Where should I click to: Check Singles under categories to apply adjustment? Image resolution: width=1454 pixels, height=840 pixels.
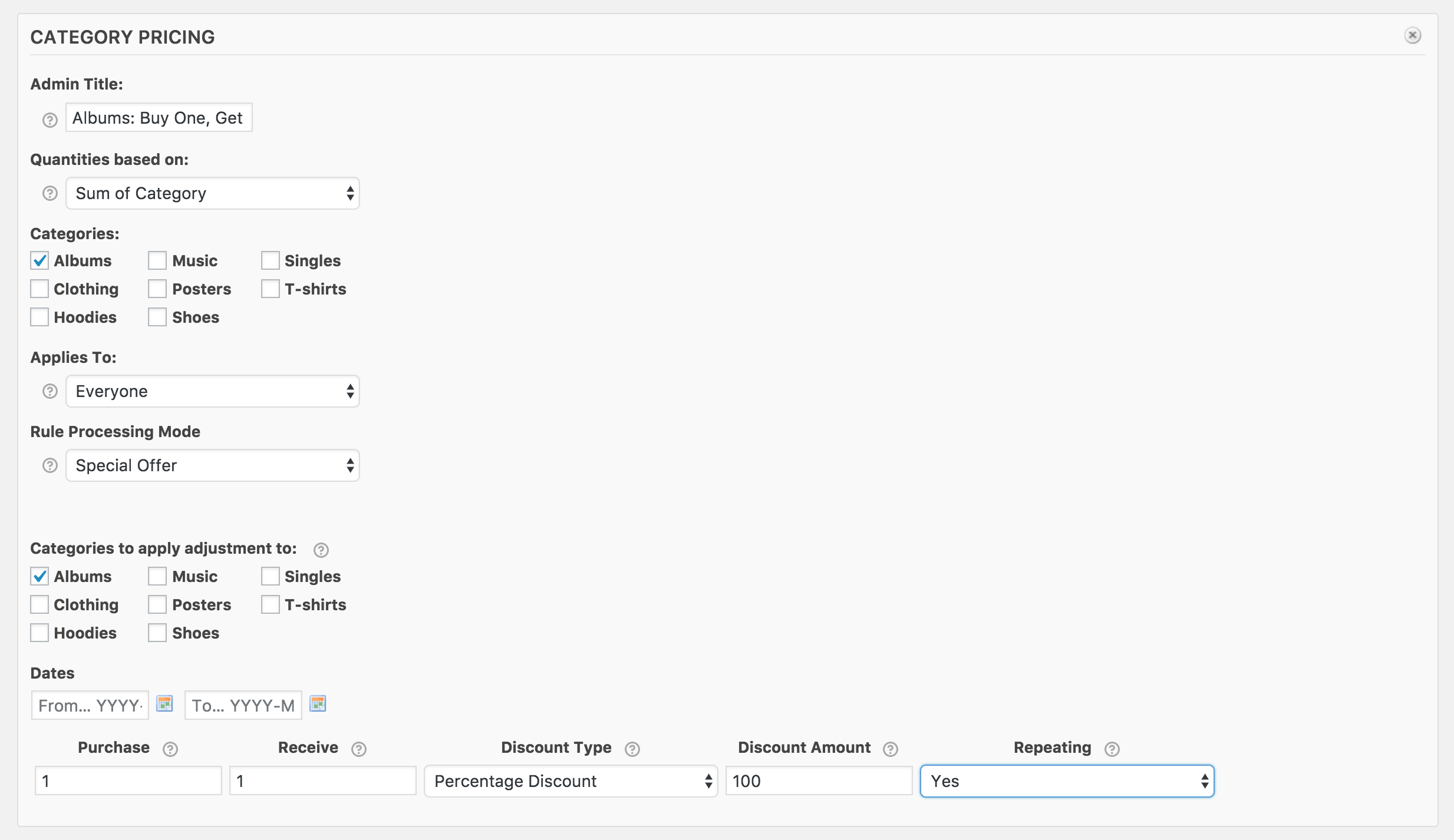tap(271, 576)
